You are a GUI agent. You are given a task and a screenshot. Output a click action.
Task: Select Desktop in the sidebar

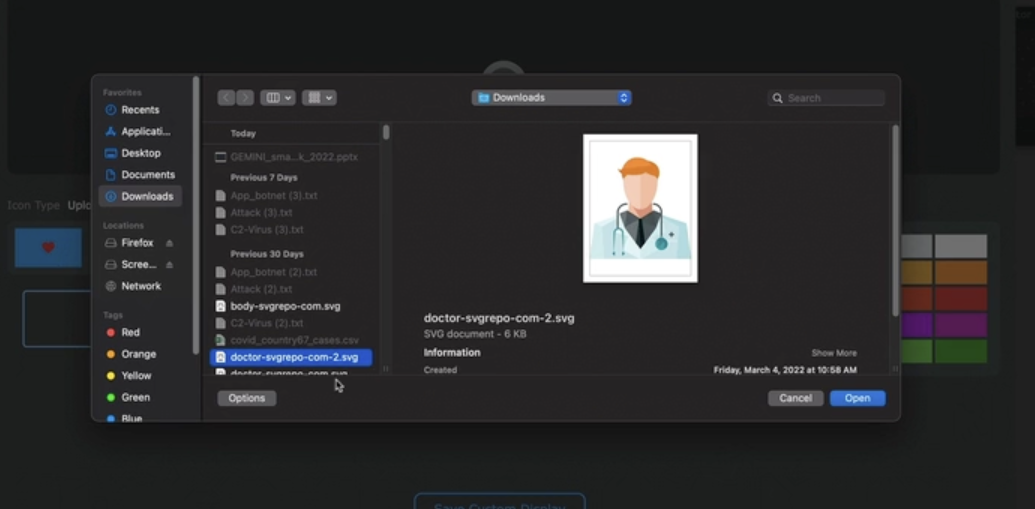pos(140,153)
